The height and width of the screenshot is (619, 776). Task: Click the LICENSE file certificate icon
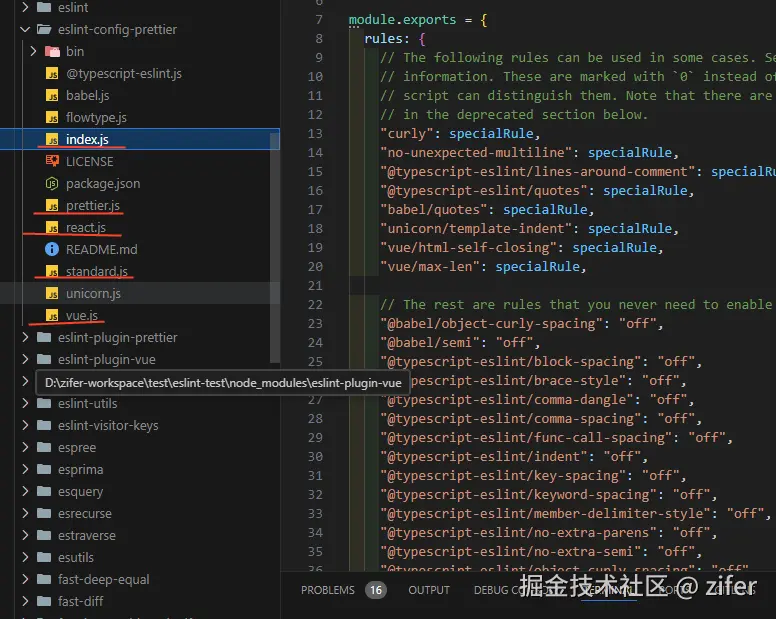coord(52,161)
